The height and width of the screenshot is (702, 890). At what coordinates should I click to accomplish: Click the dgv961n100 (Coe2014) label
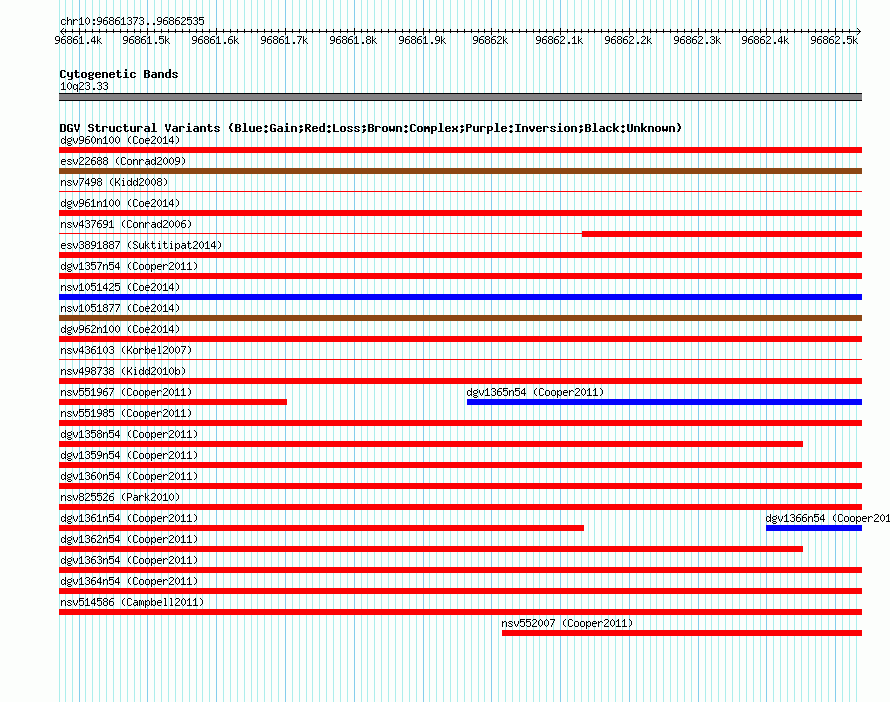pyautogui.click(x=120, y=203)
